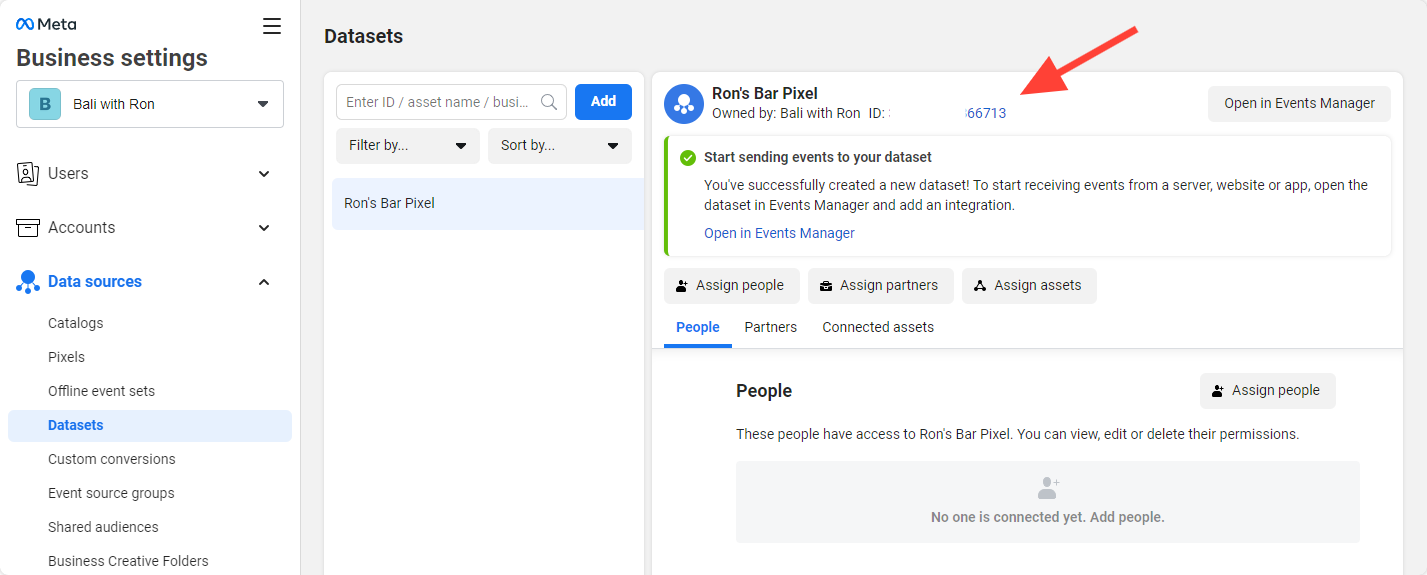Click the Assign partners button
1427x575 pixels.
[x=881, y=286]
